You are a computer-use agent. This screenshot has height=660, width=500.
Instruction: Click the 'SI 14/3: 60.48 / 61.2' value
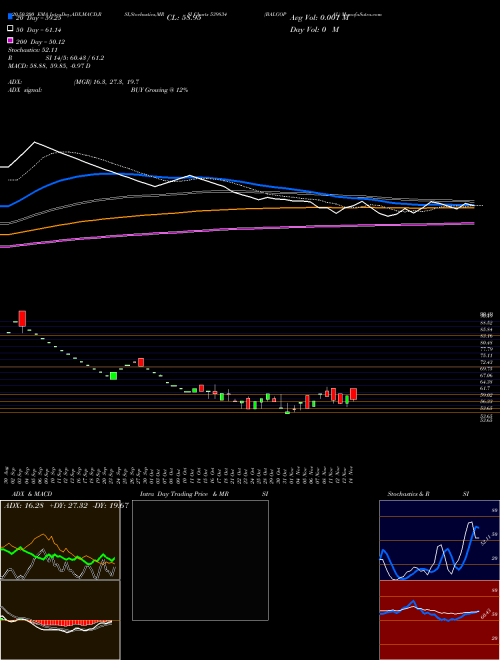tap(75, 58)
